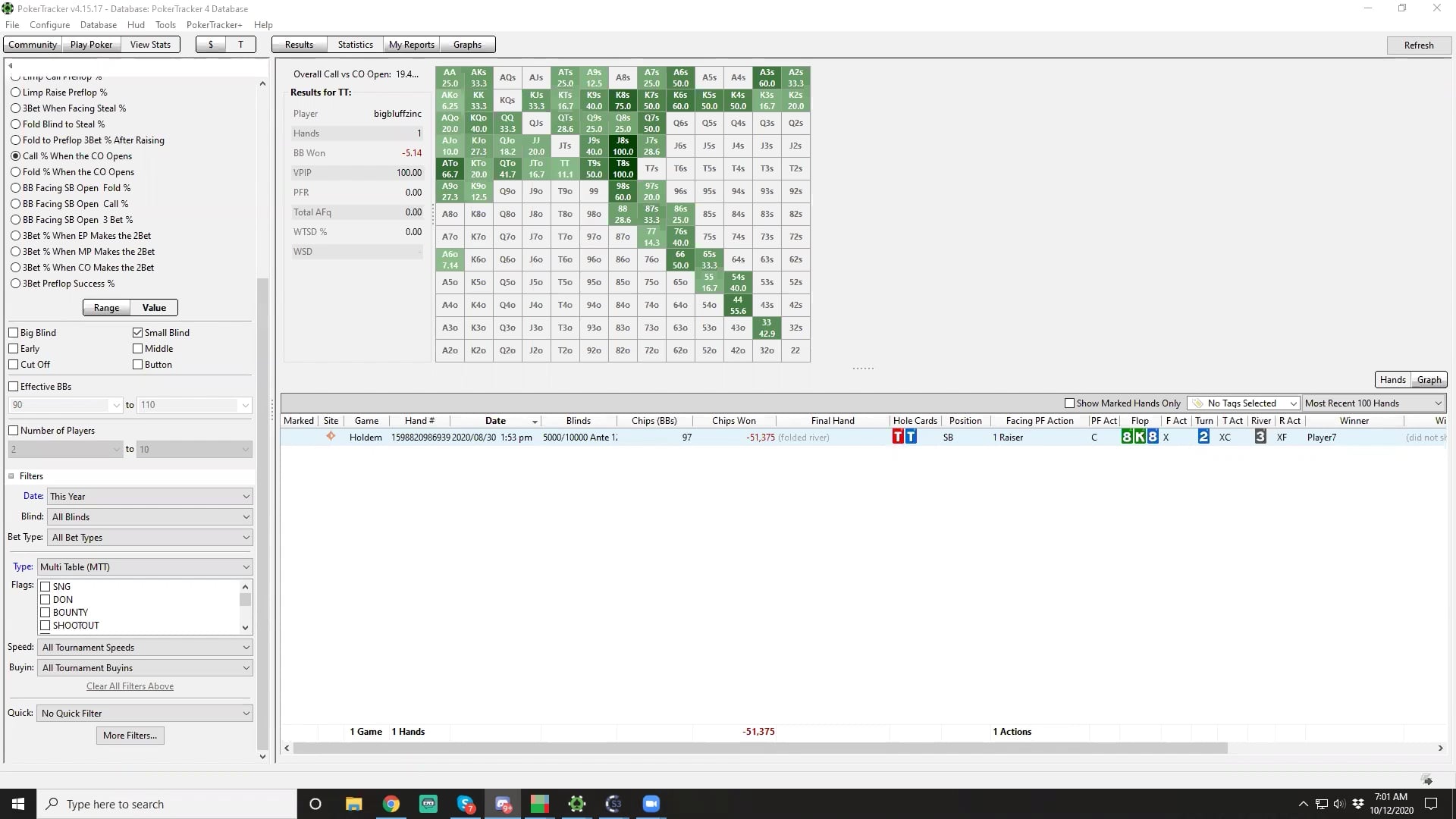Launch Google Chrome from the taskbar
This screenshot has height=819, width=1456.
[391, 804]
